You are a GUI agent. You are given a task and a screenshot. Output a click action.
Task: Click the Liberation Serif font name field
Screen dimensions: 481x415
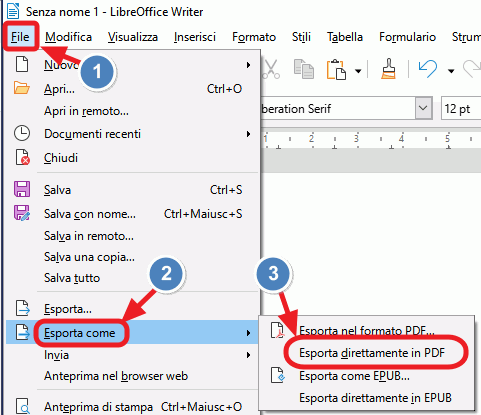[x=338, y=108]
